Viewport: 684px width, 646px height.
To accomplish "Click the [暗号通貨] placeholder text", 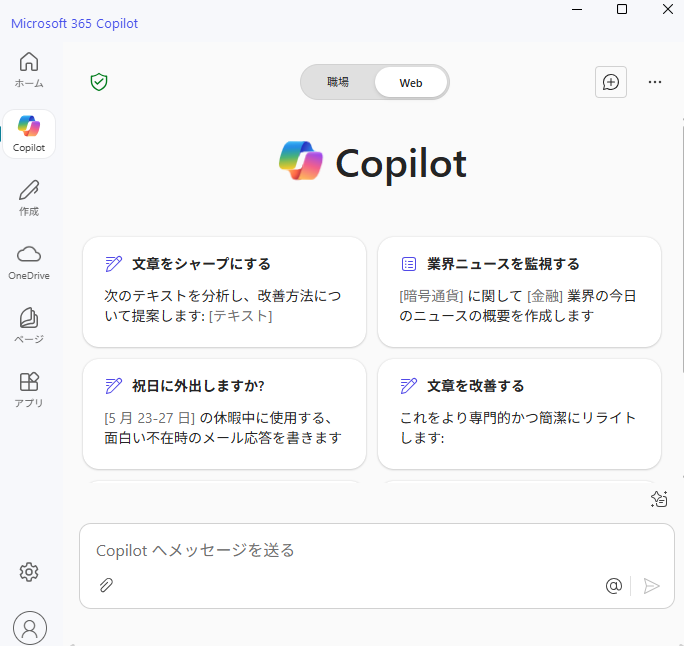I will click(x=431, y=296).
